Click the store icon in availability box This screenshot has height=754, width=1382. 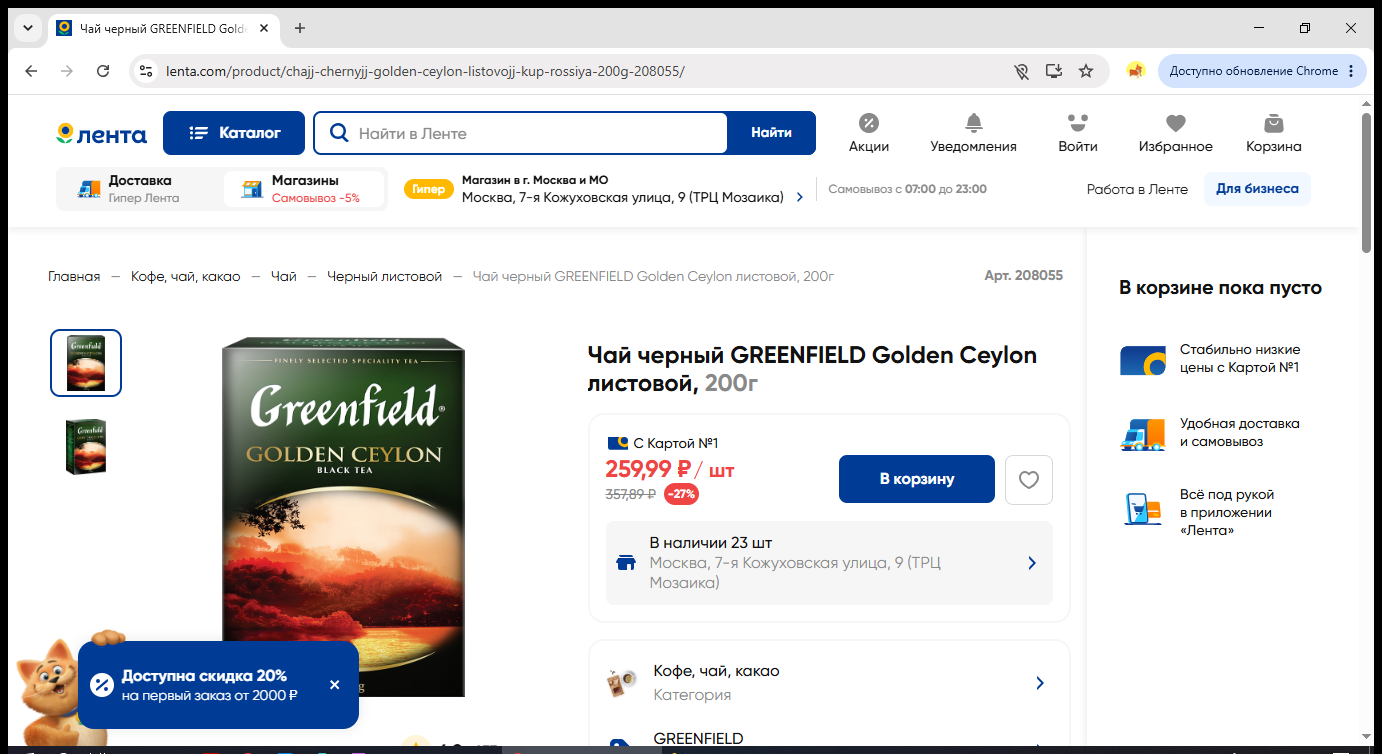(x=626, y=563)
